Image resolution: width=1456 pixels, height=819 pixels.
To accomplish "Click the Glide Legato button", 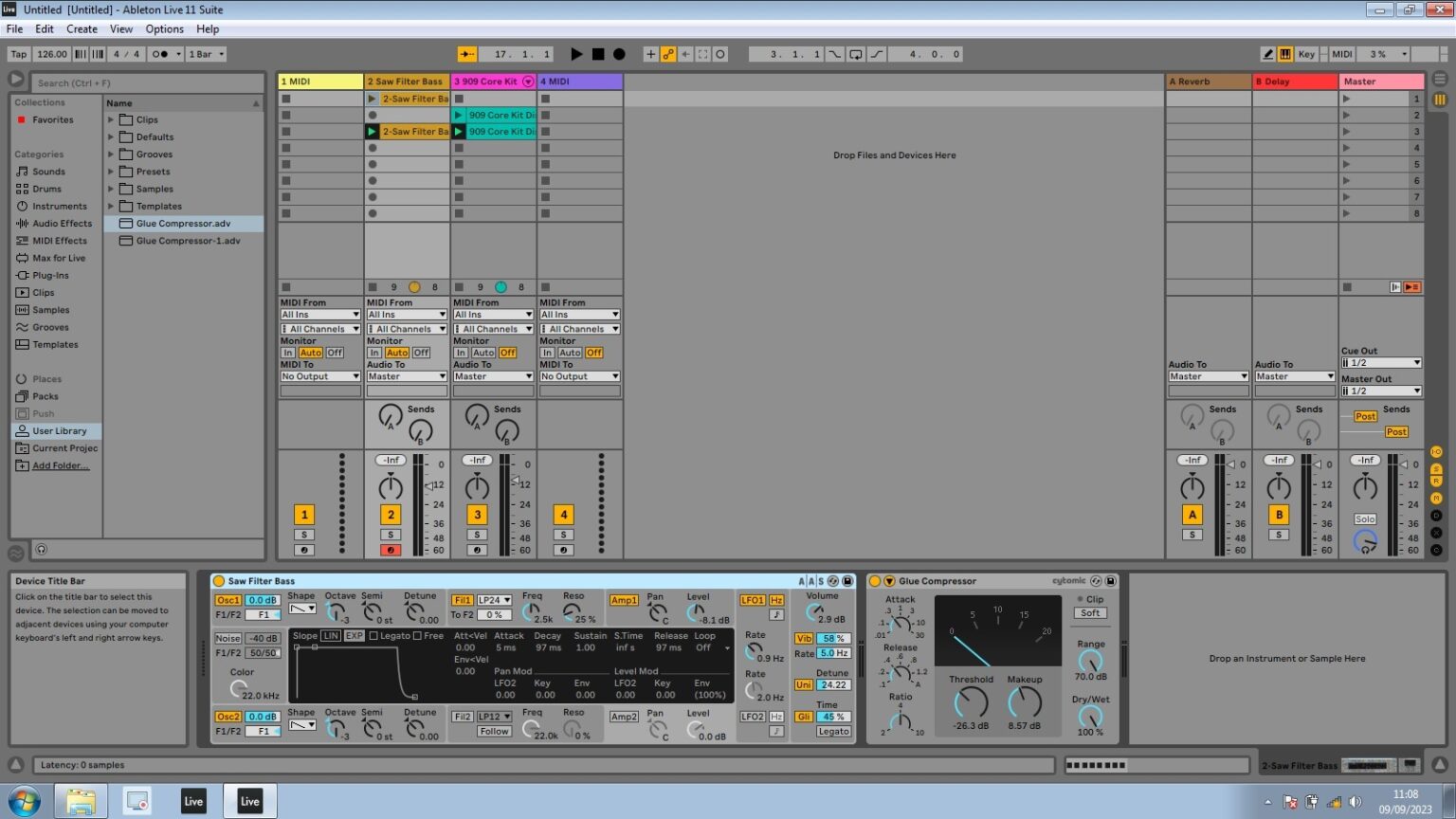I will click(833, 732).
